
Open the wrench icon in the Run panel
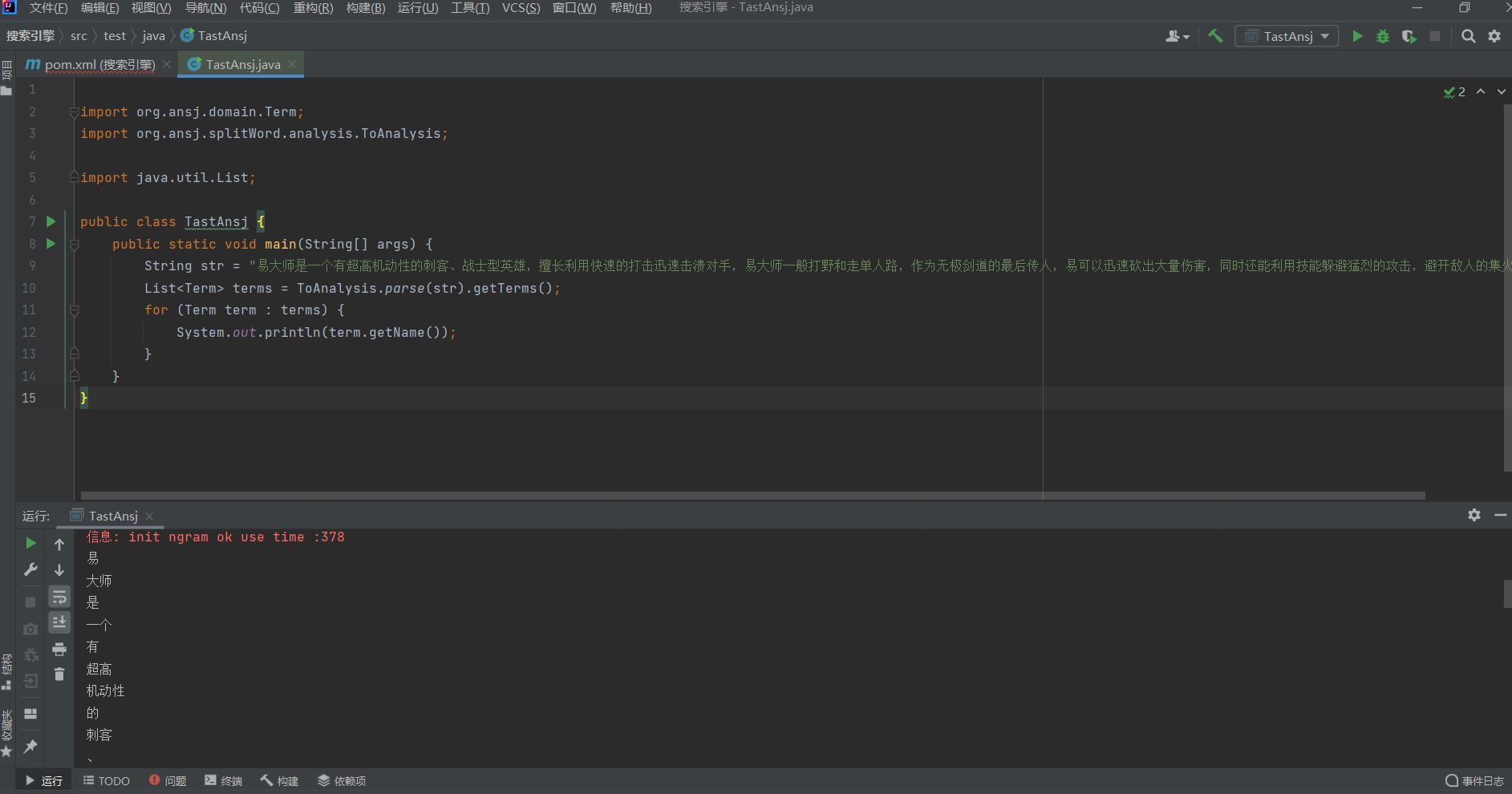pos(30,569)
